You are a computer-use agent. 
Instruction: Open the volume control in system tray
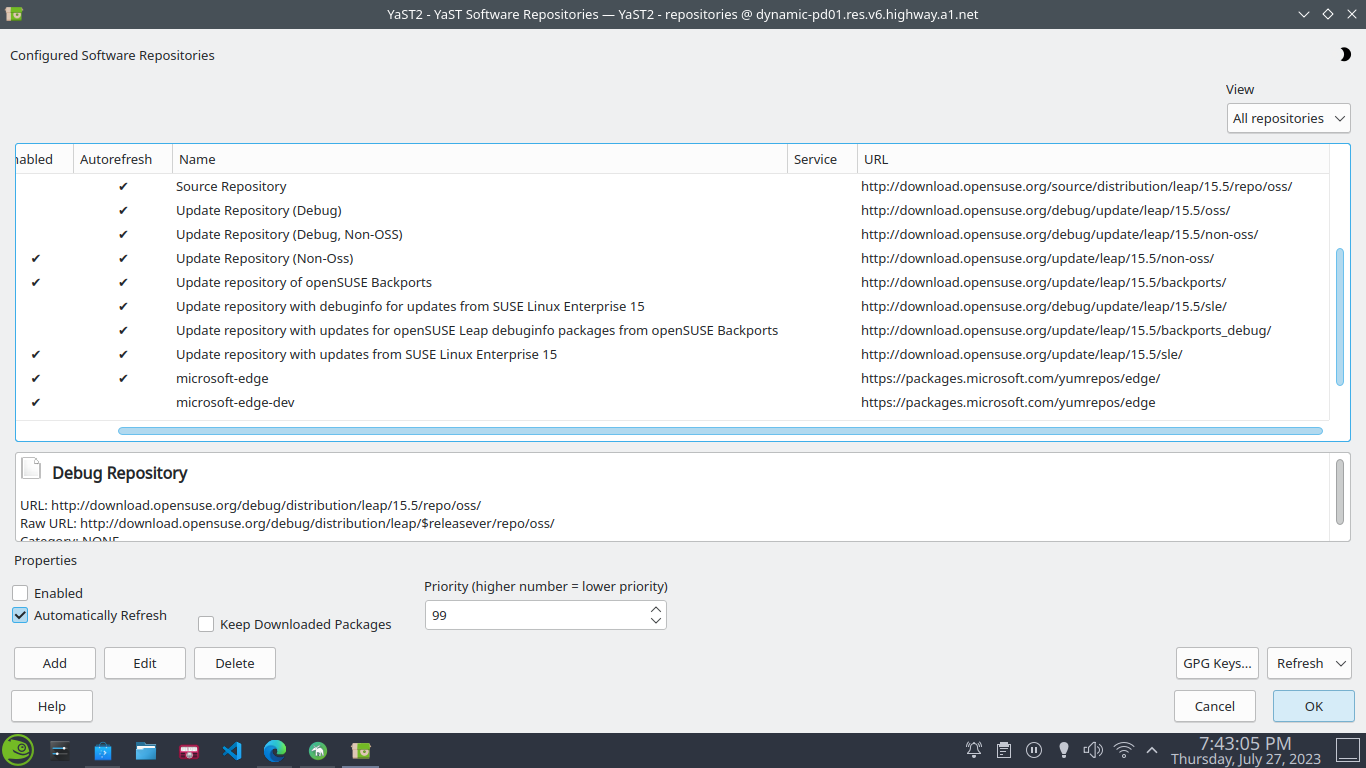tap(1093, 749)
